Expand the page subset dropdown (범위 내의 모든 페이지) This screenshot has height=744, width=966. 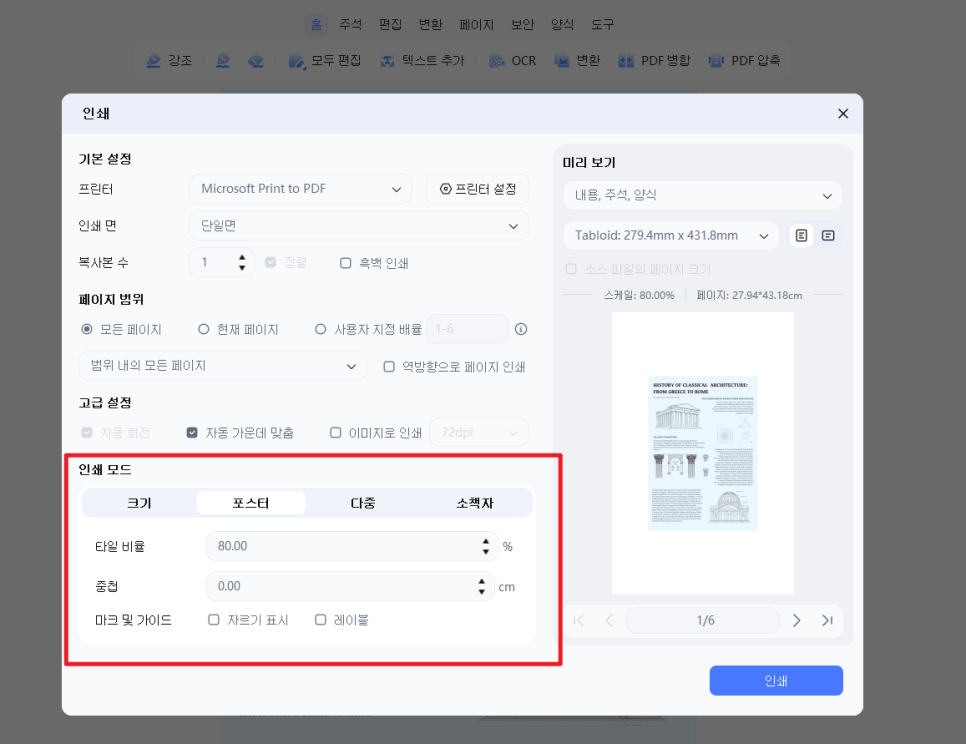222,366
